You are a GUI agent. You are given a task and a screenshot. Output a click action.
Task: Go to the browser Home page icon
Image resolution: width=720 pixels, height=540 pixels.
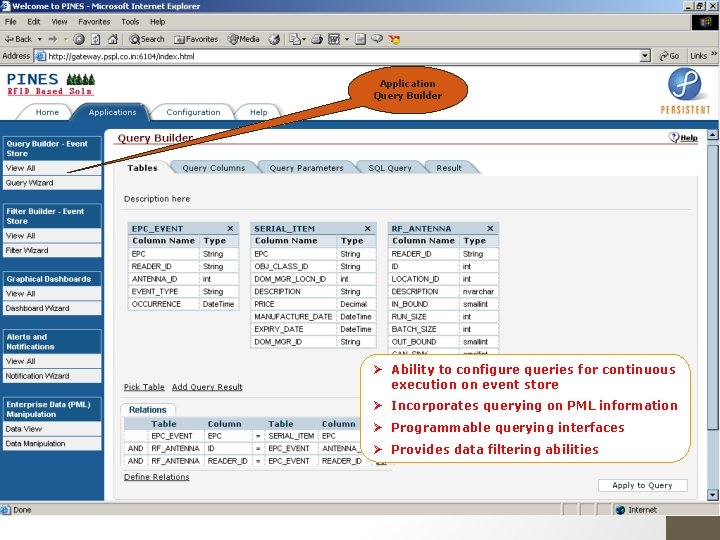(x=112, y=39)
